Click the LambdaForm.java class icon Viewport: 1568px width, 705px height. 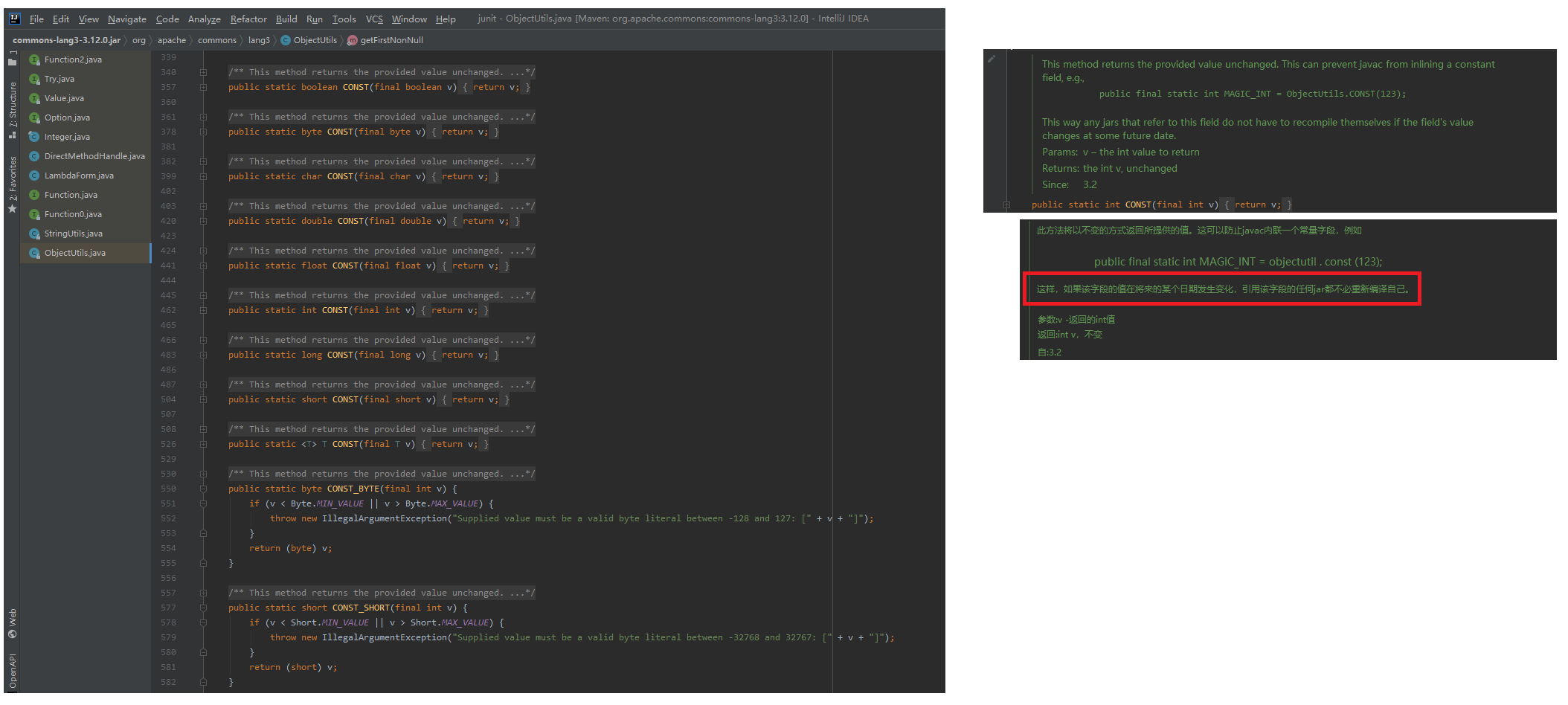pyautogui.click(x=34, y=176)
